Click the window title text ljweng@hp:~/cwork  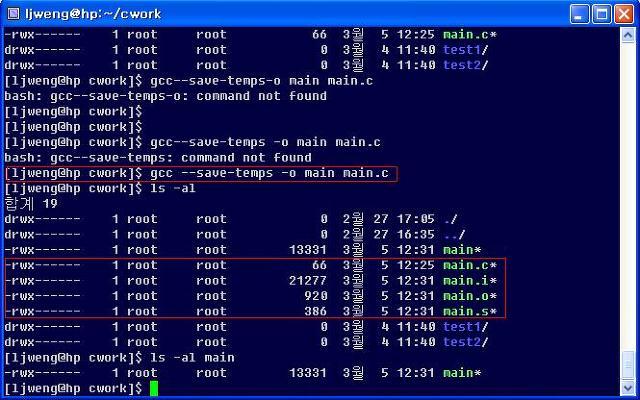(x=93, y=14)
